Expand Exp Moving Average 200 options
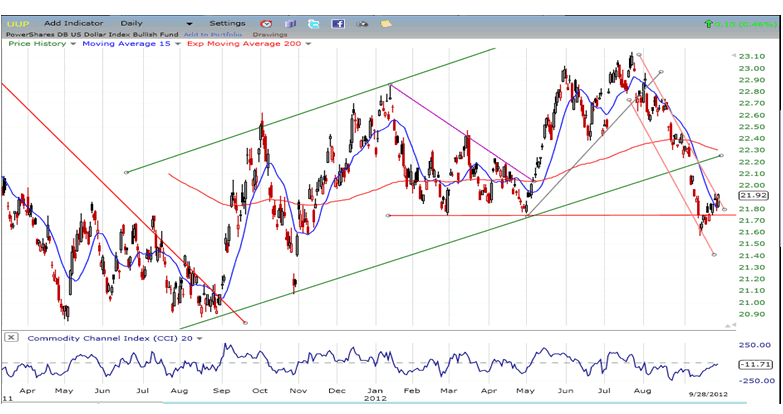Viewport: 783px width, 414px height. (308, 44)
